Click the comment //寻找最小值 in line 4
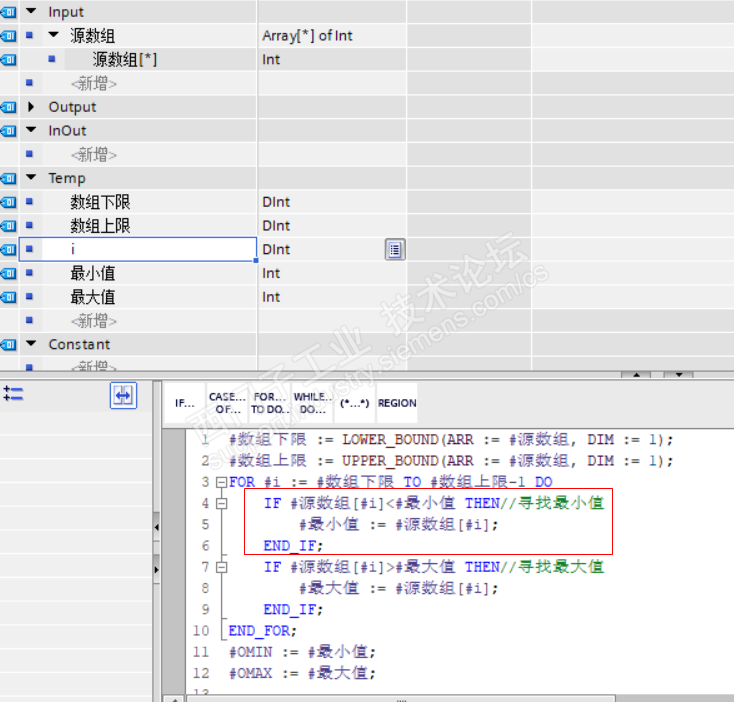Viewport: 734px width, 702px height. click(552, 504)
